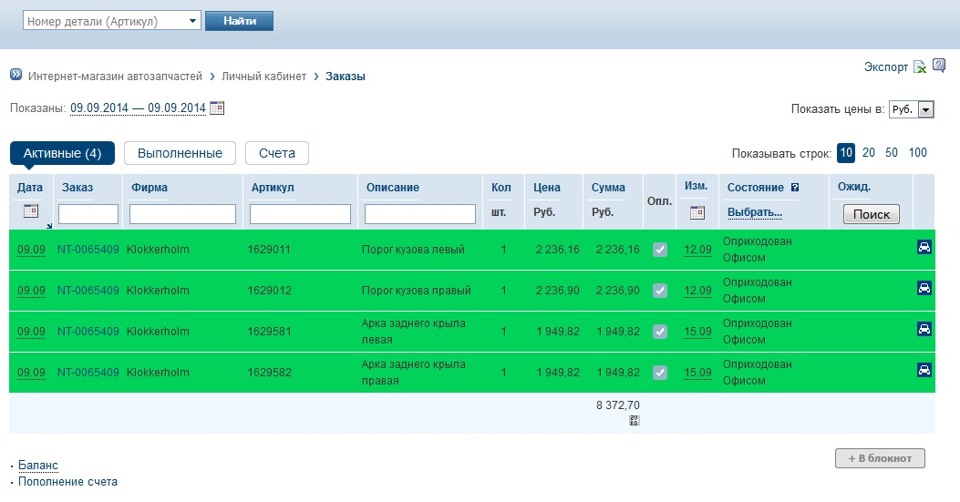This screenshot has width=960, height=502.
Task: Toggle the paid checkbox for article 1629011
Action: pyautogui.click(x=659, y=249)
